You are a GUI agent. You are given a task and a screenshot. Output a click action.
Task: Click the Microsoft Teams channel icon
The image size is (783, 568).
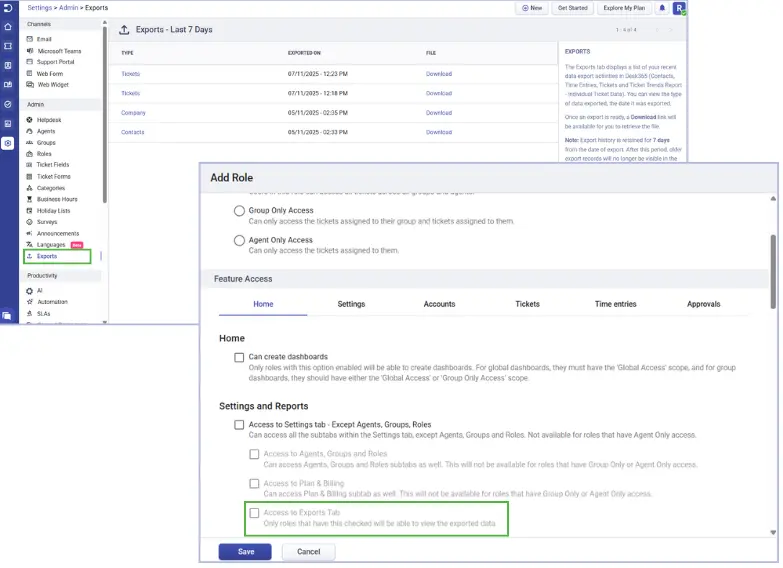[x=29, y=51]
